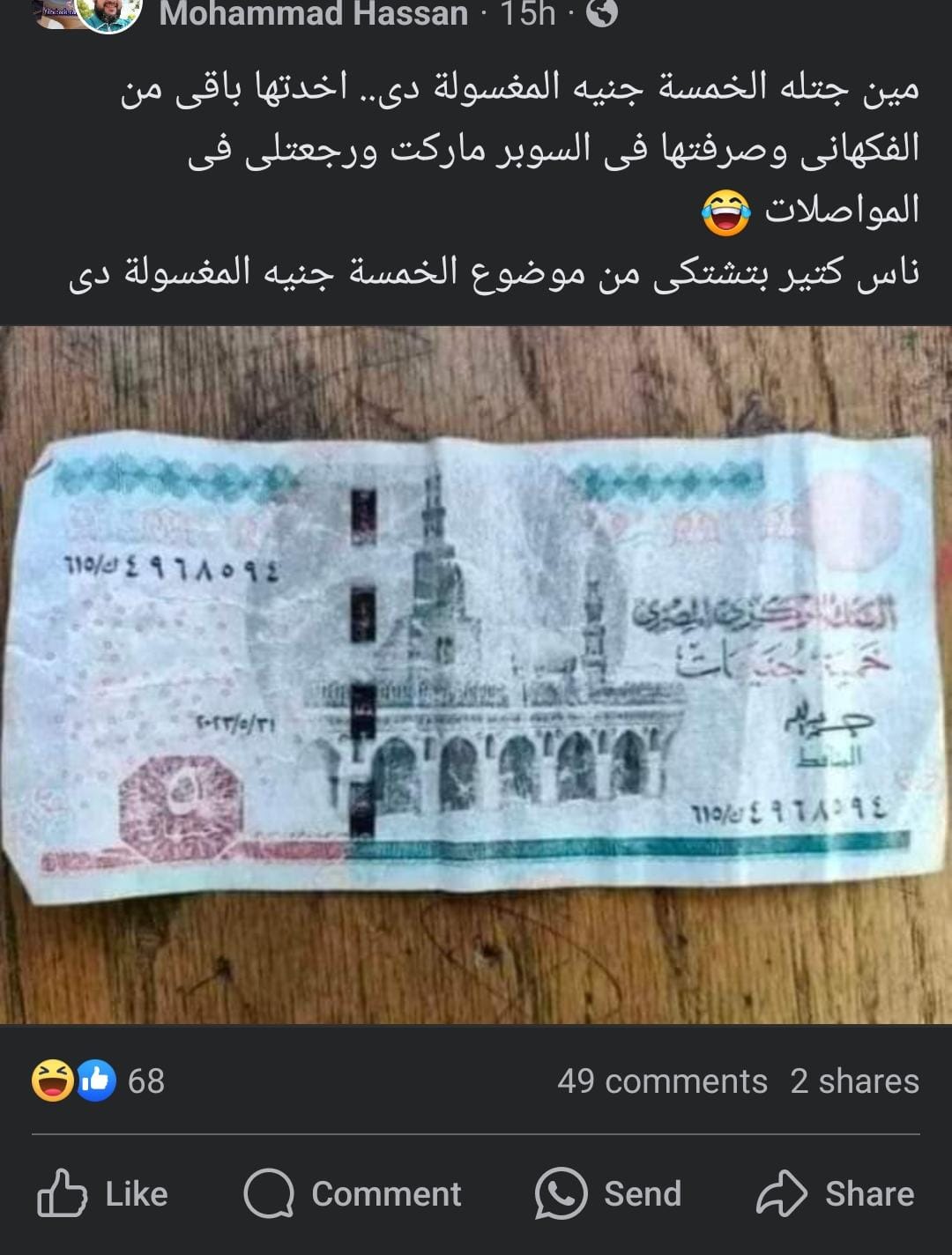Tap the blue like reaction badge
The width and height of the screenshot is (952, 1255).
[x=97, y=1080]
